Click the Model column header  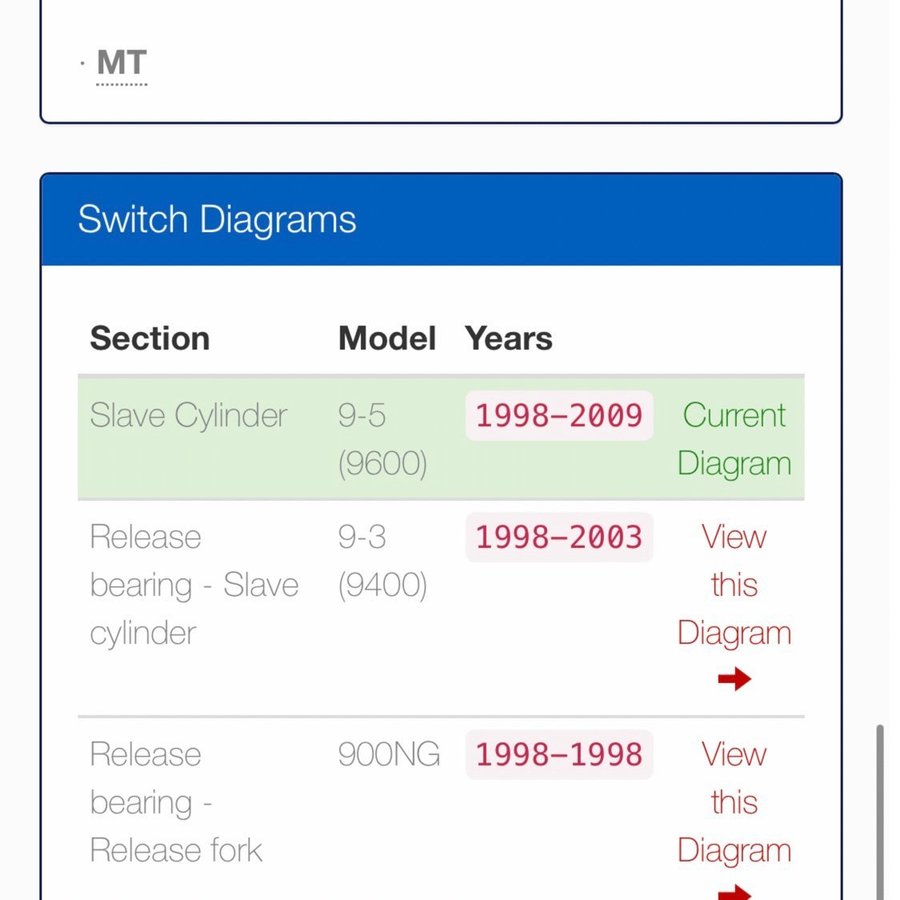[387, 338]
